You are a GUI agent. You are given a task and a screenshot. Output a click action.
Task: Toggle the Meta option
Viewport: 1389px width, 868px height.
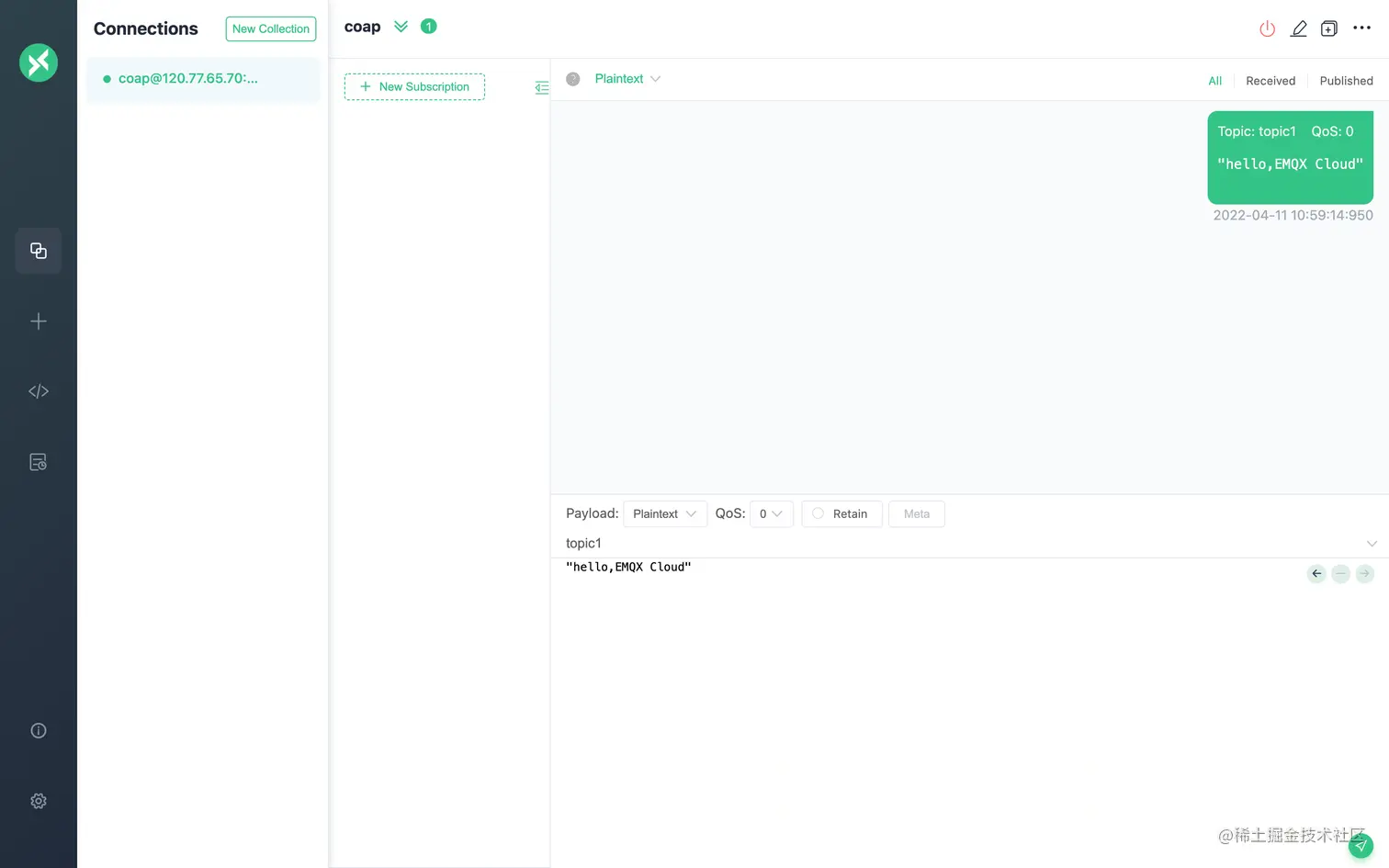916,513
